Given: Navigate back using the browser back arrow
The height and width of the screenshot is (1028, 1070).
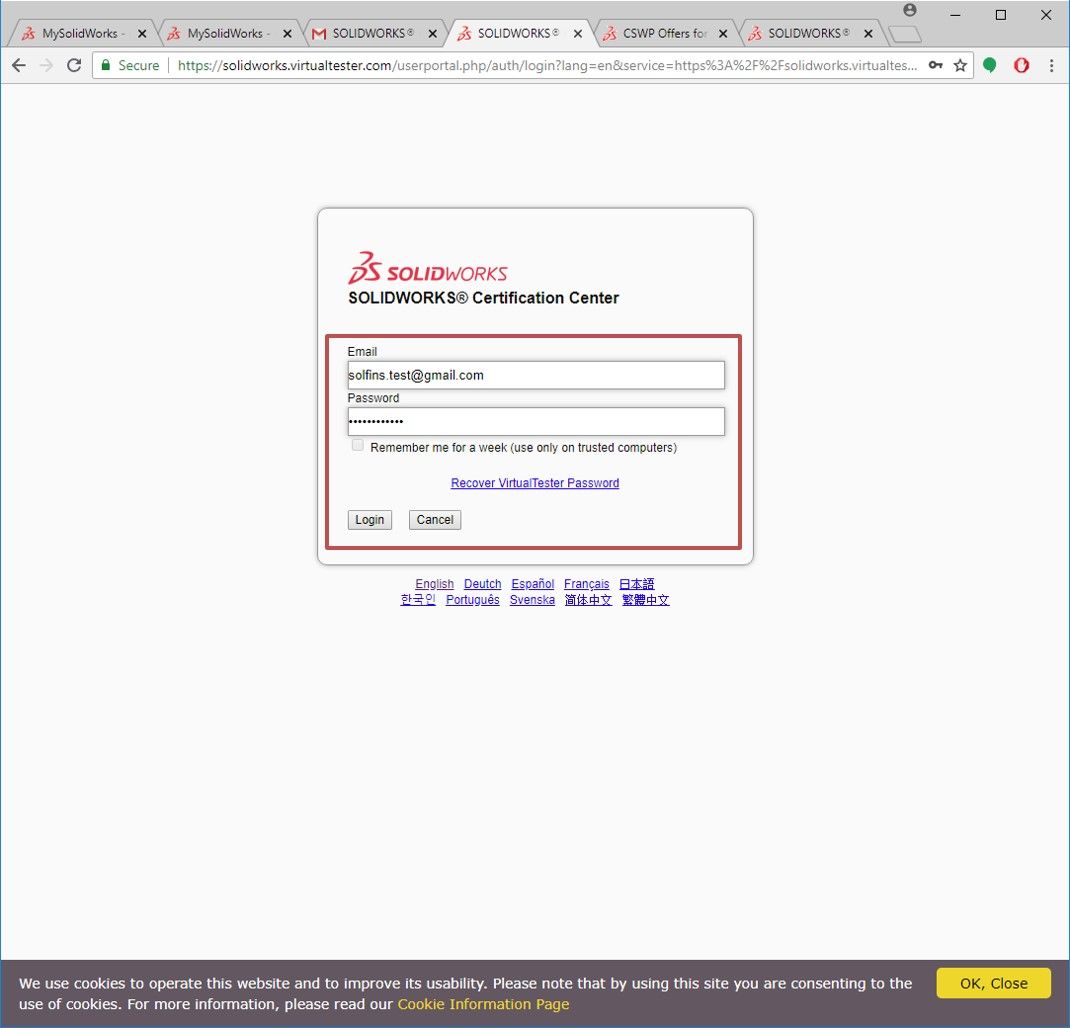Looking at the screenshot, I should click(18, 65).
